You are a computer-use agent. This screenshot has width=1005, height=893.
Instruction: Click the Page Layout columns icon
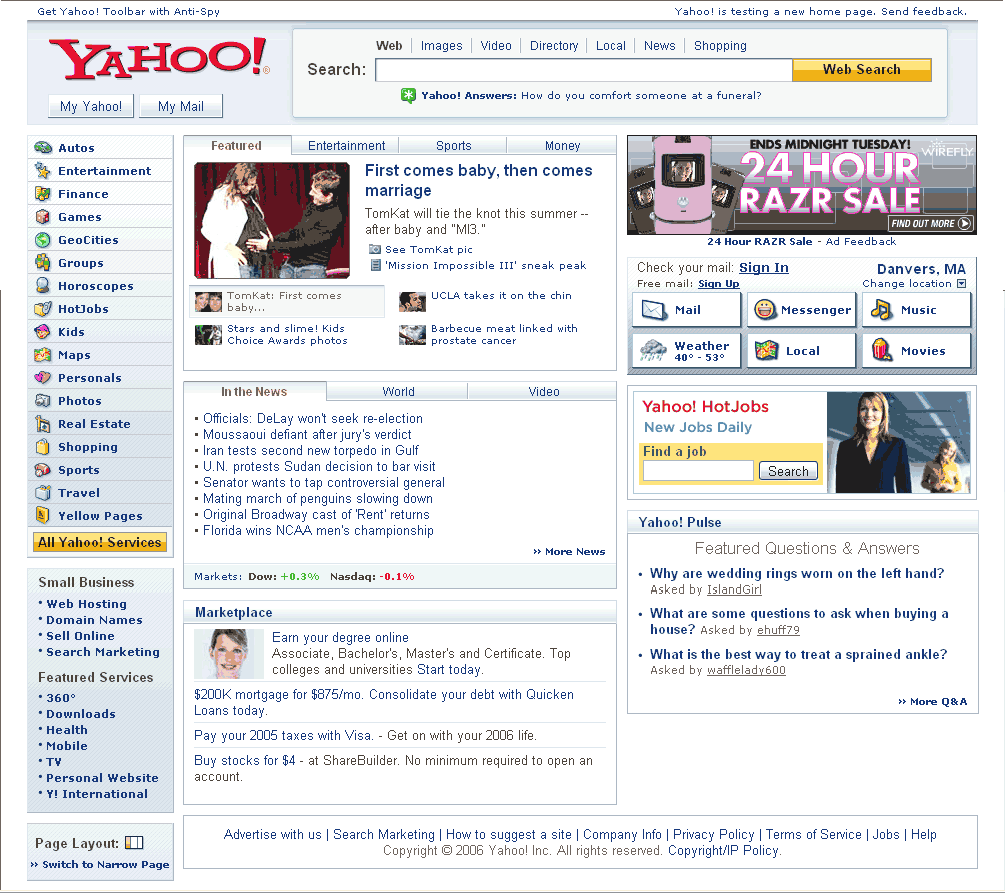[x=134, y=843]
